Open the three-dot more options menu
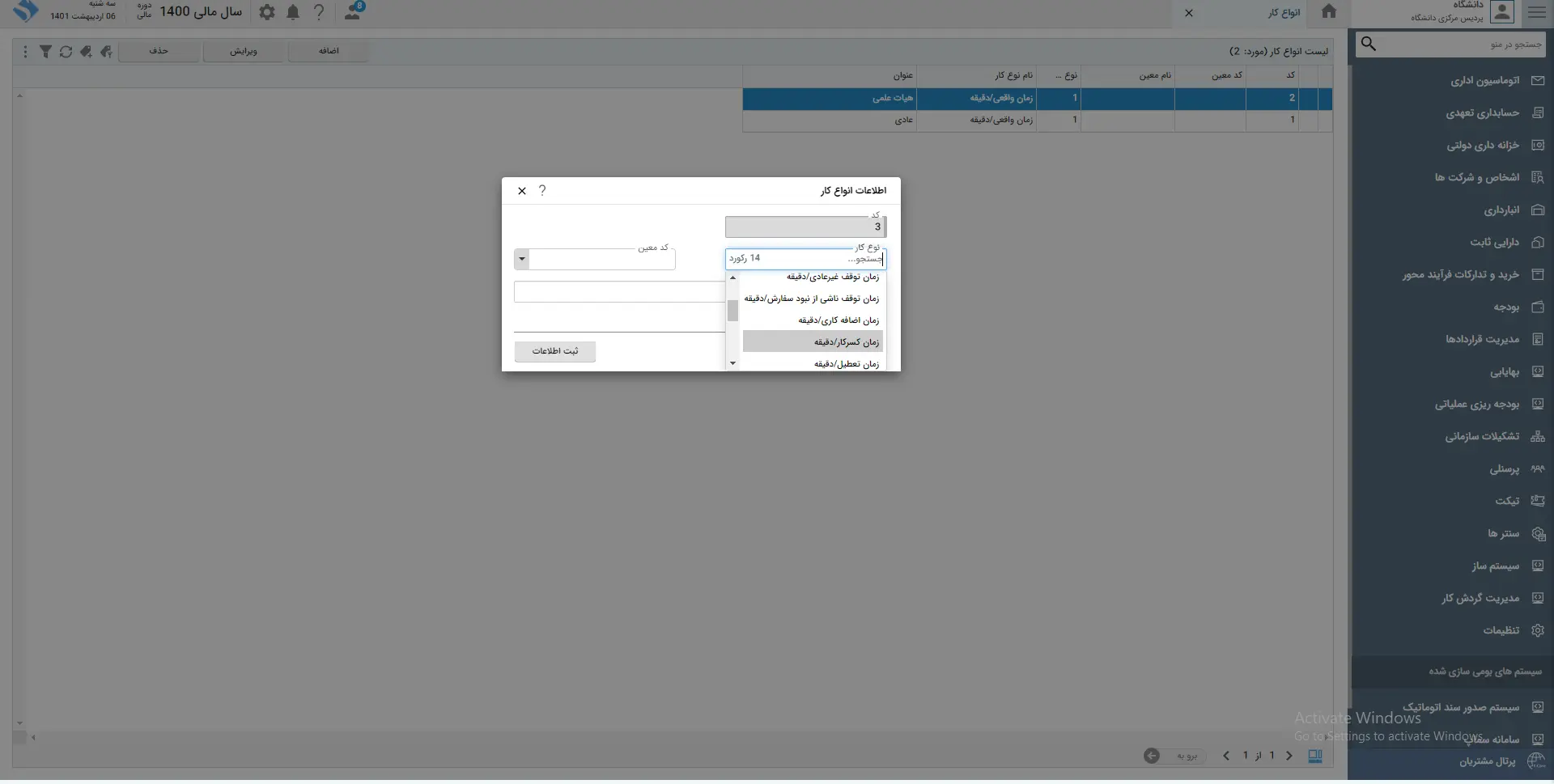 (x=25, y=52)
